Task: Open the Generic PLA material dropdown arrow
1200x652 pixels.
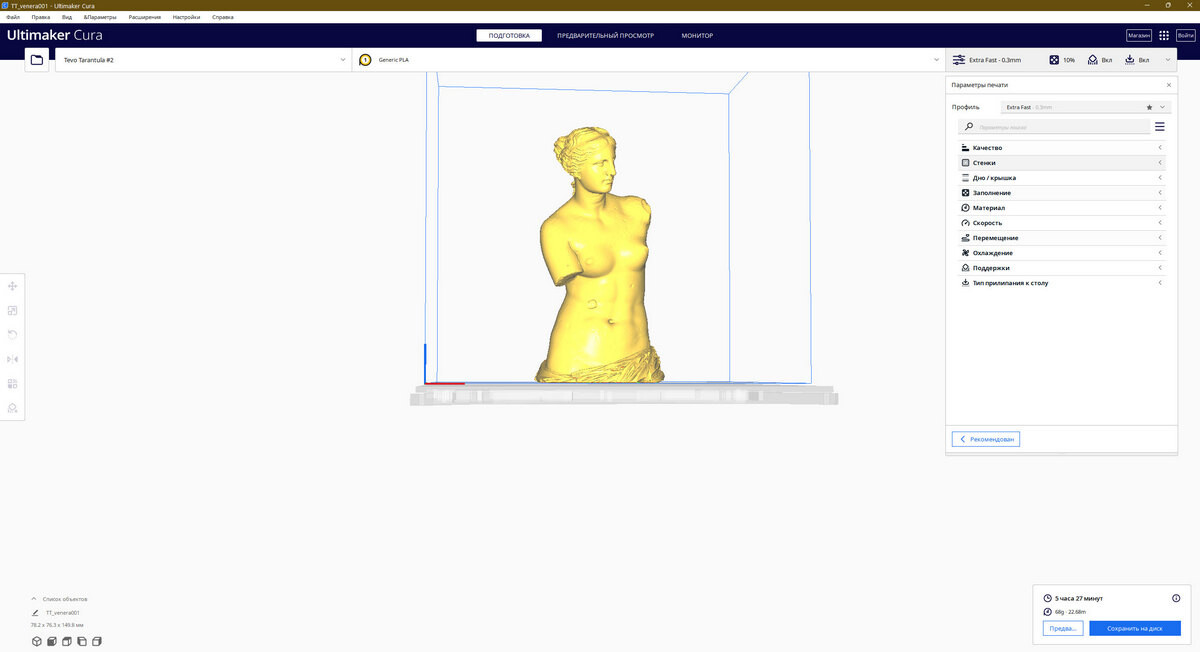Action: [937, 60]
